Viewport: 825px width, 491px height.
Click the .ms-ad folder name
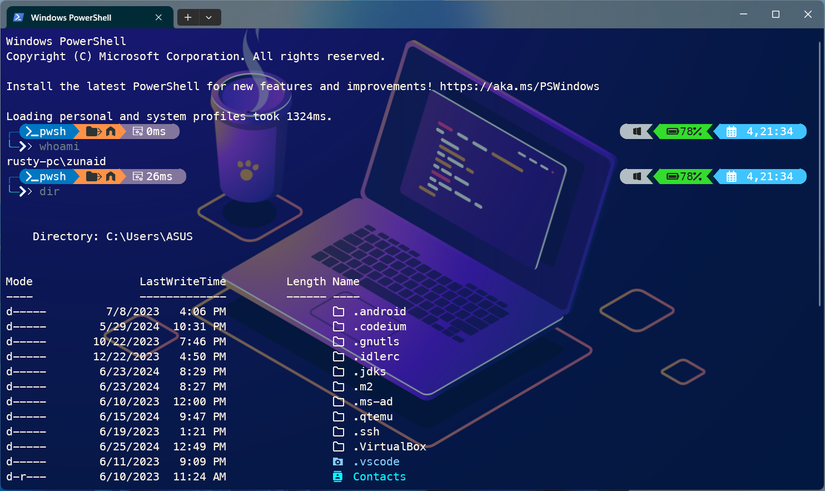373,402
